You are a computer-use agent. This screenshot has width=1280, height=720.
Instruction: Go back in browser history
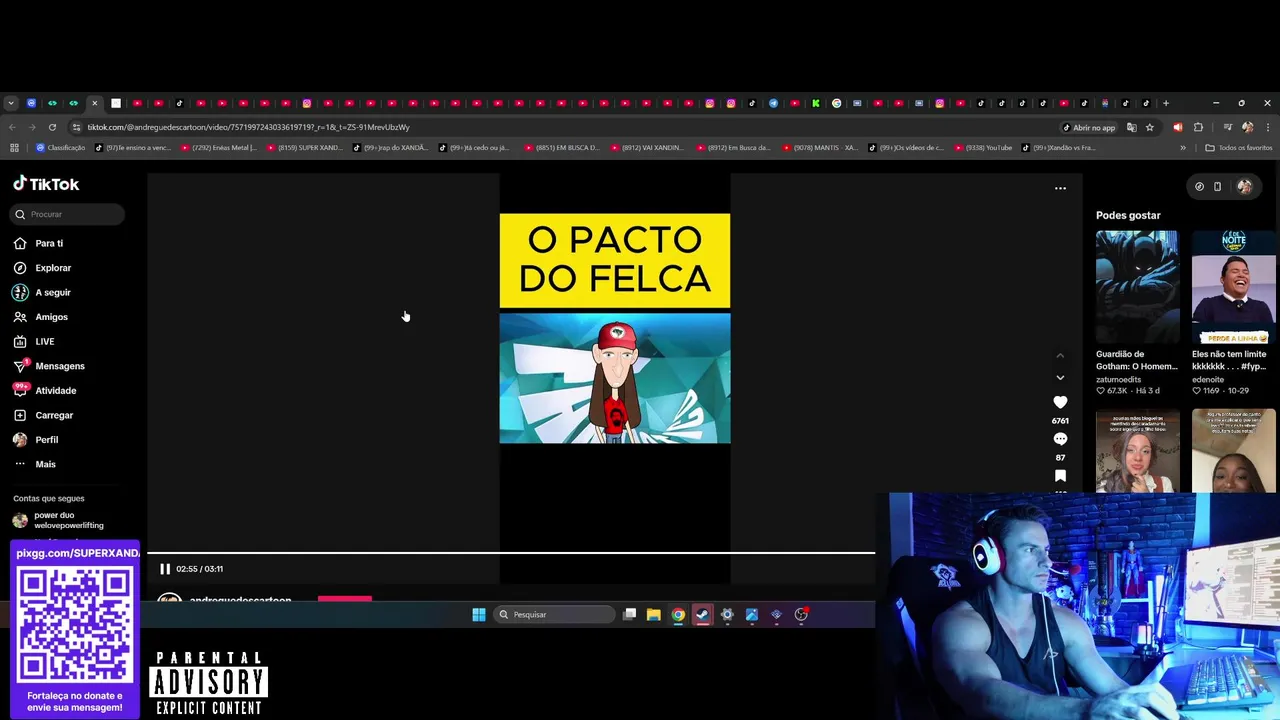[x=12, y=127]
